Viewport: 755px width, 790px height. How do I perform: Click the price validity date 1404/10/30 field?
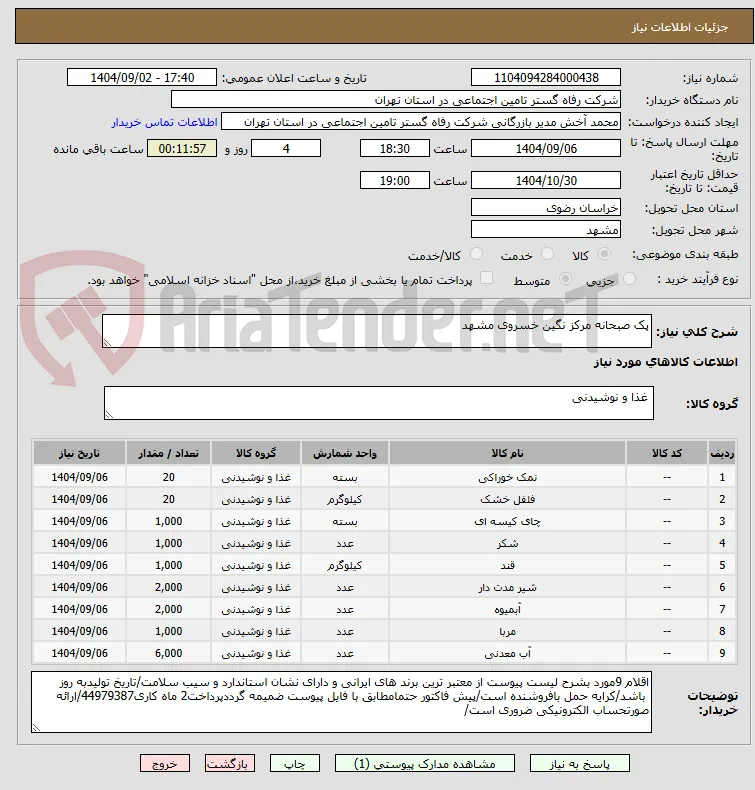pos(545,180)
